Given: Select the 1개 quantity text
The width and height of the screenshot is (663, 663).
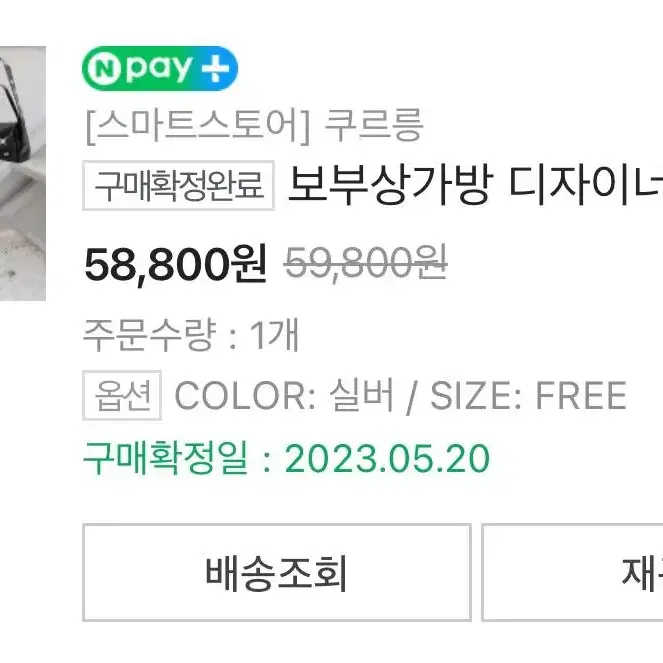Looking at the screenshot, I should point(275,335).
